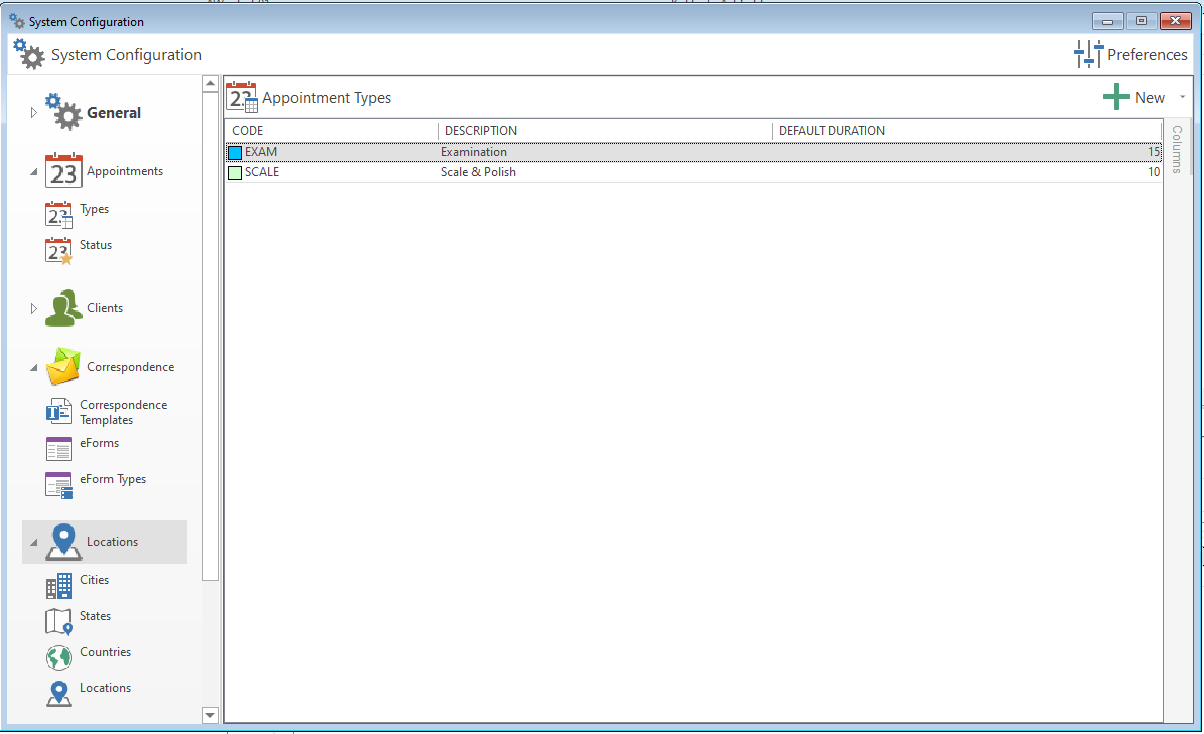Select the Locations pin sub-item icon

click(59, 693)
